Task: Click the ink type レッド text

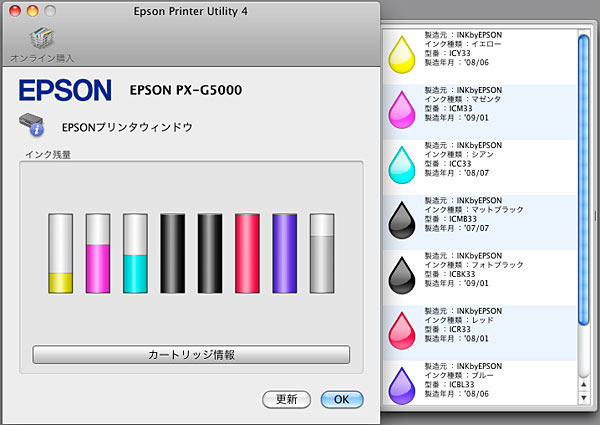Action: [x=483, y=320]
